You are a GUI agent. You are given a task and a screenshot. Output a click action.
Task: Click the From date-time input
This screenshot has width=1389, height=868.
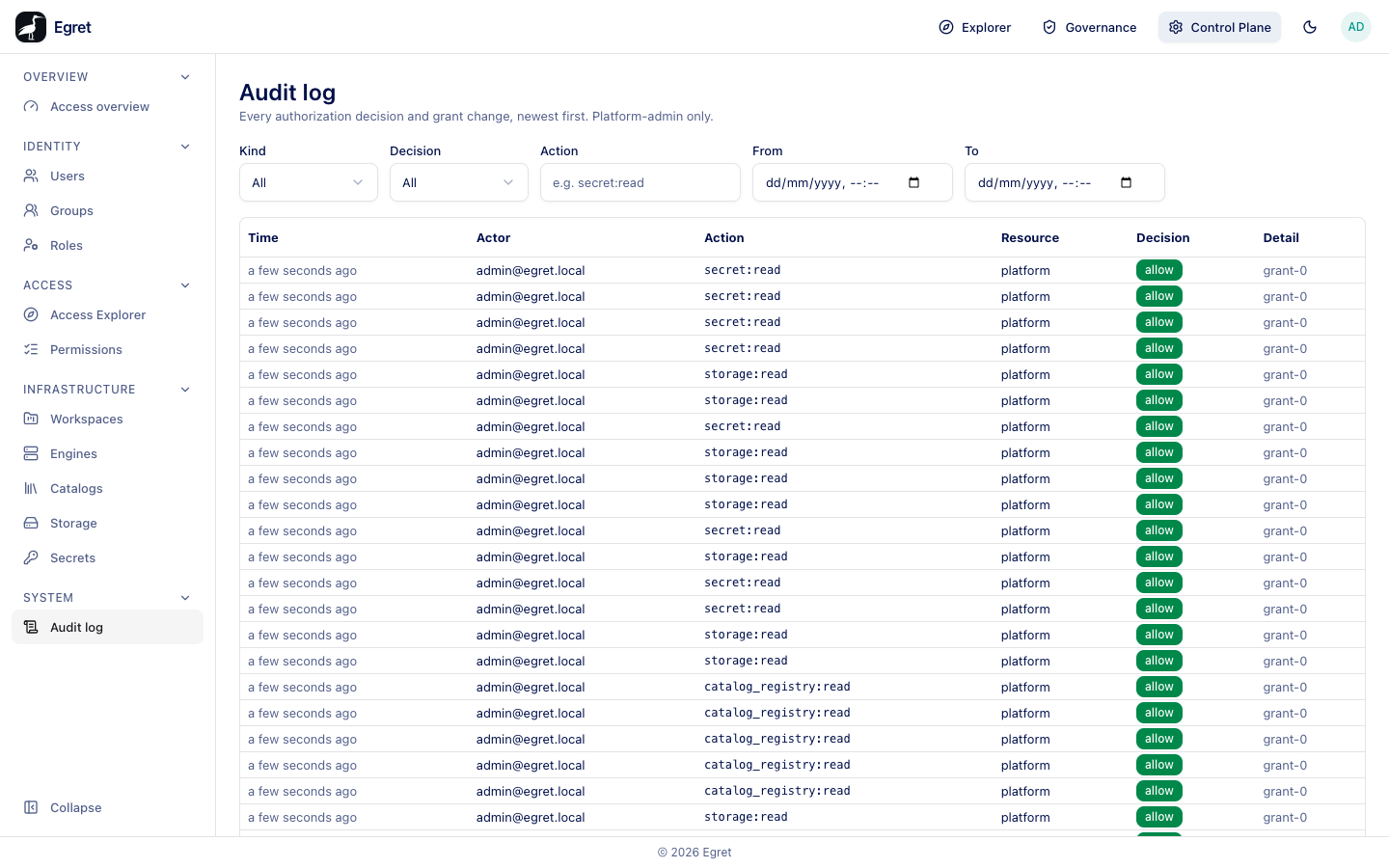pos(853,182)
